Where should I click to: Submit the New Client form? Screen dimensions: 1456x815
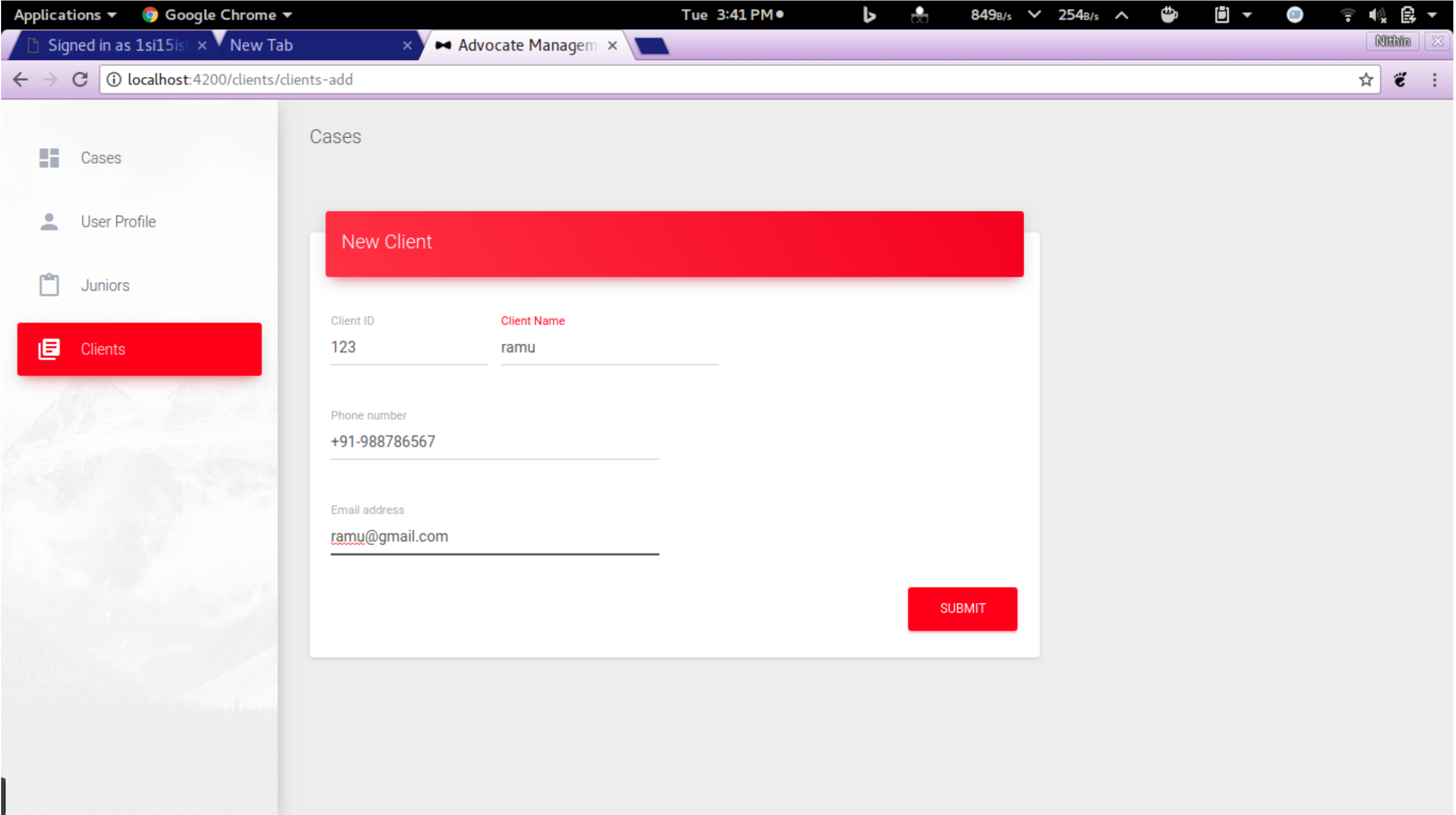pos(962,608)
